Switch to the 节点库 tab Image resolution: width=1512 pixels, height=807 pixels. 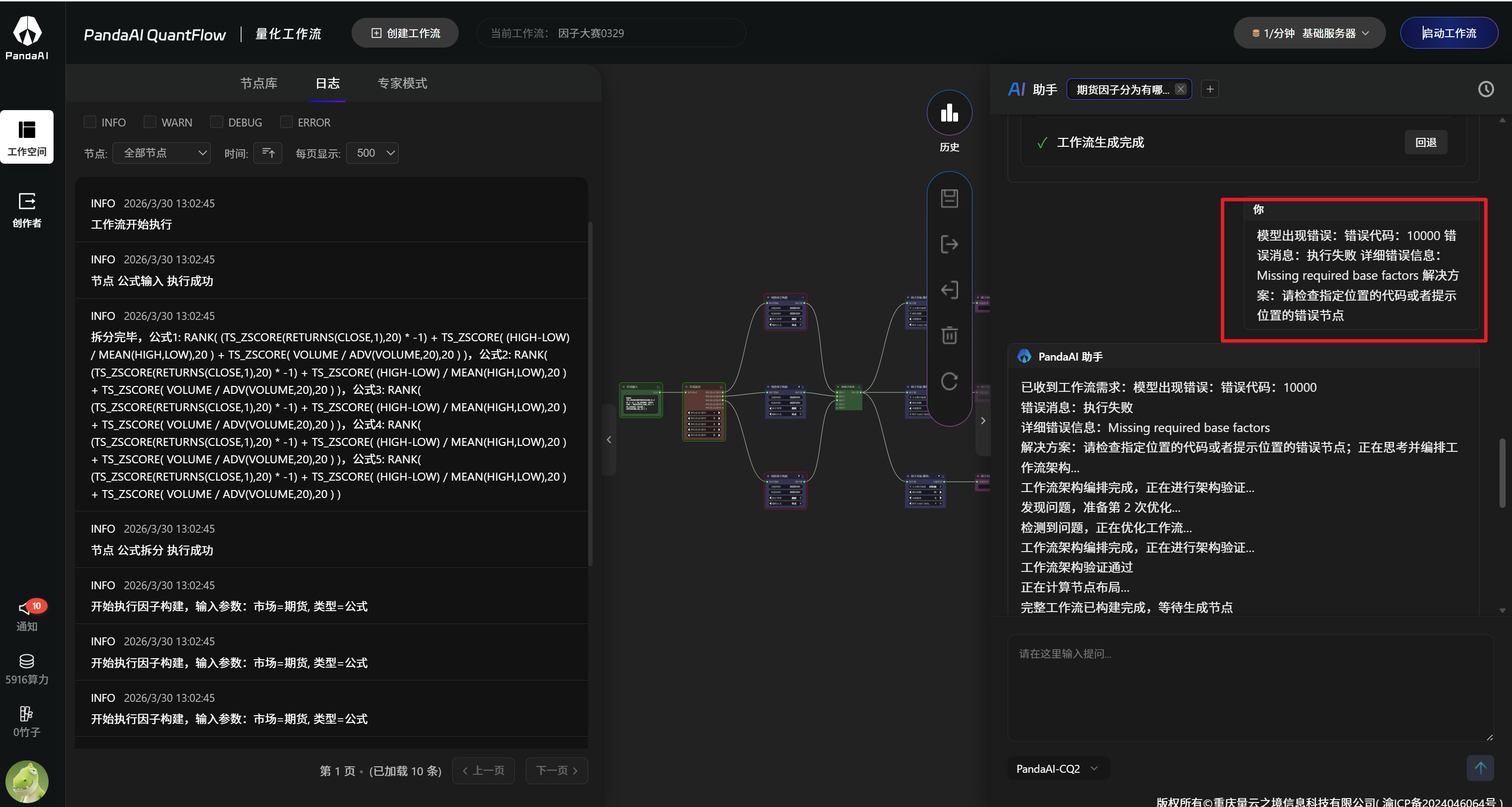pos(259,83)
